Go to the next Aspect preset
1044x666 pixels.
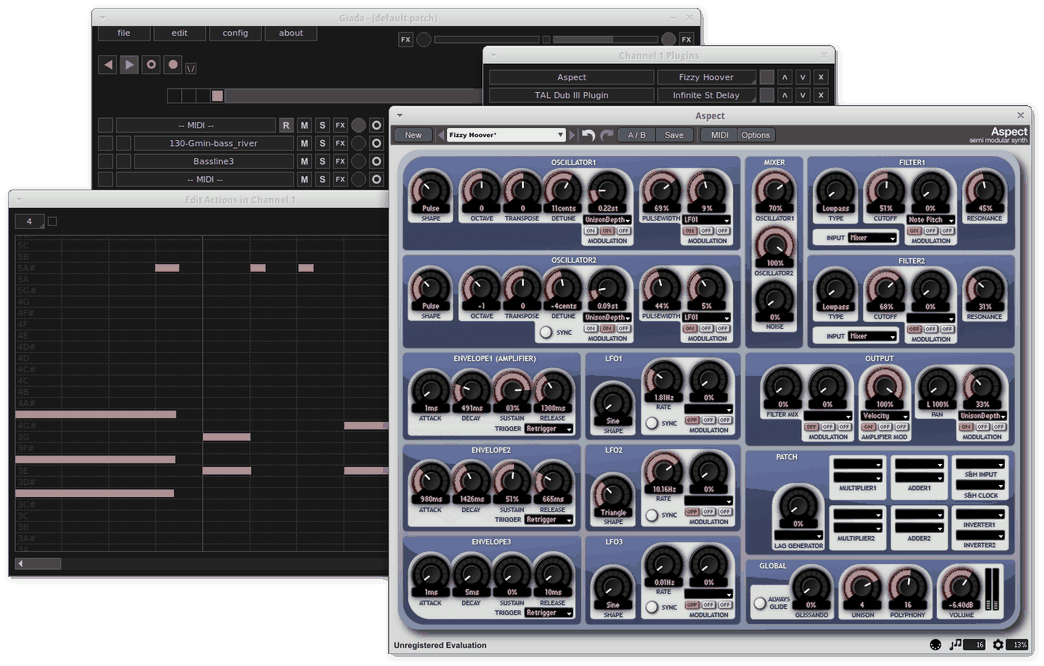(571, 135)
